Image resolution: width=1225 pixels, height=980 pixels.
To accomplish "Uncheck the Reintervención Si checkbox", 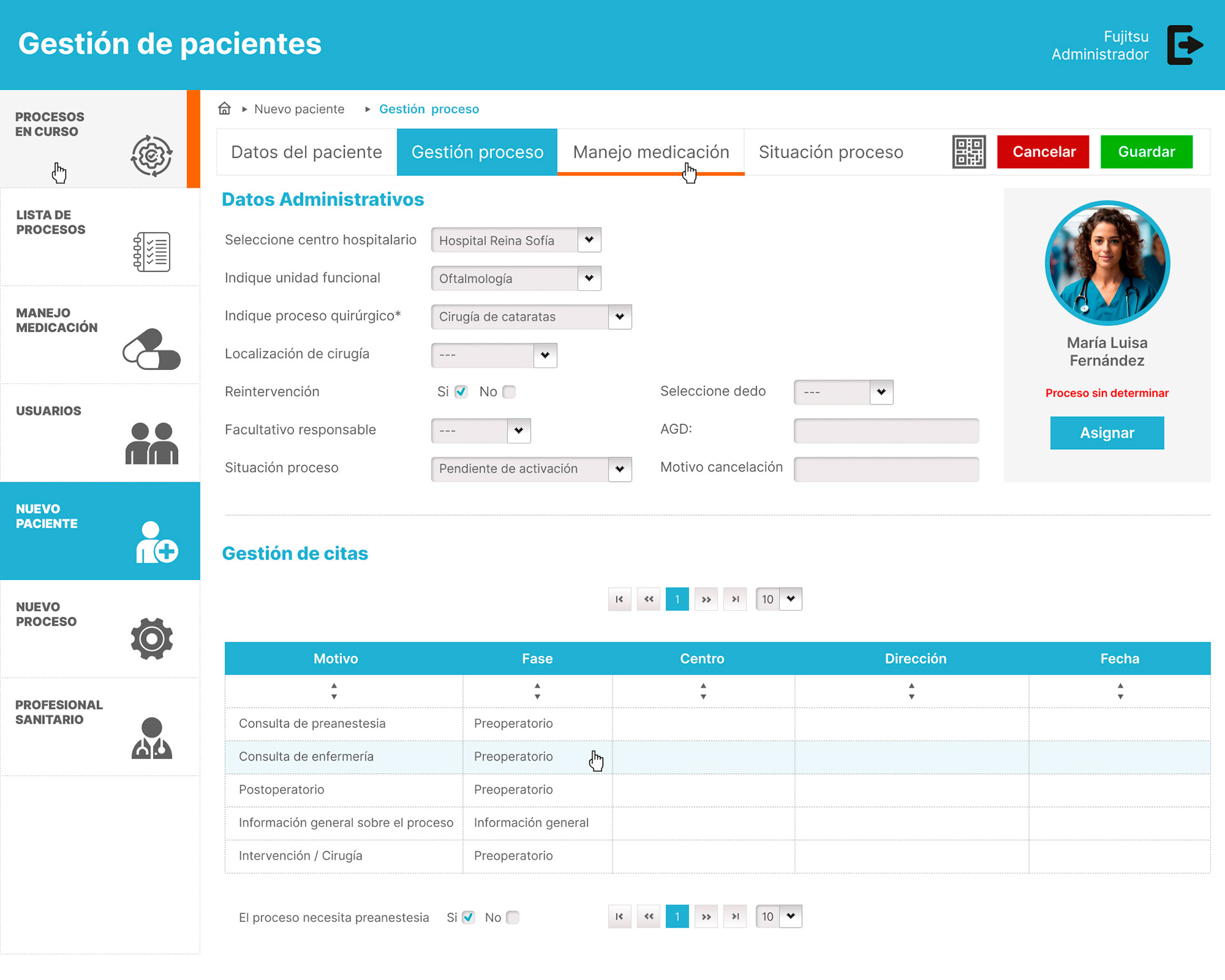I will click(x=461, y=392).
